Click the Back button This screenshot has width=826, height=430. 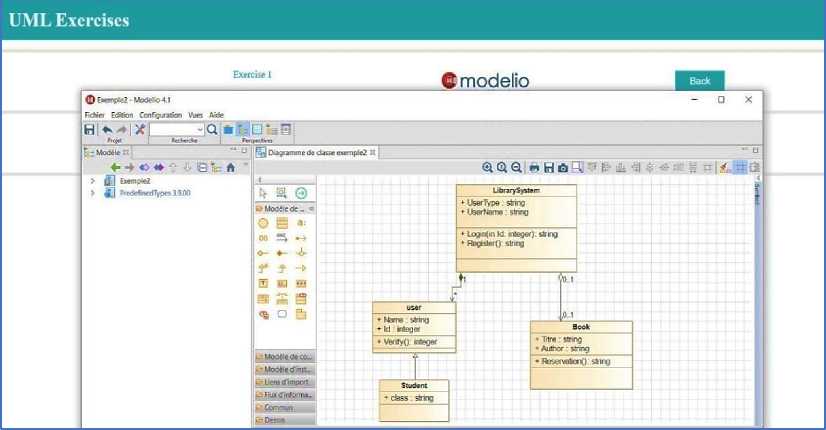700,81
